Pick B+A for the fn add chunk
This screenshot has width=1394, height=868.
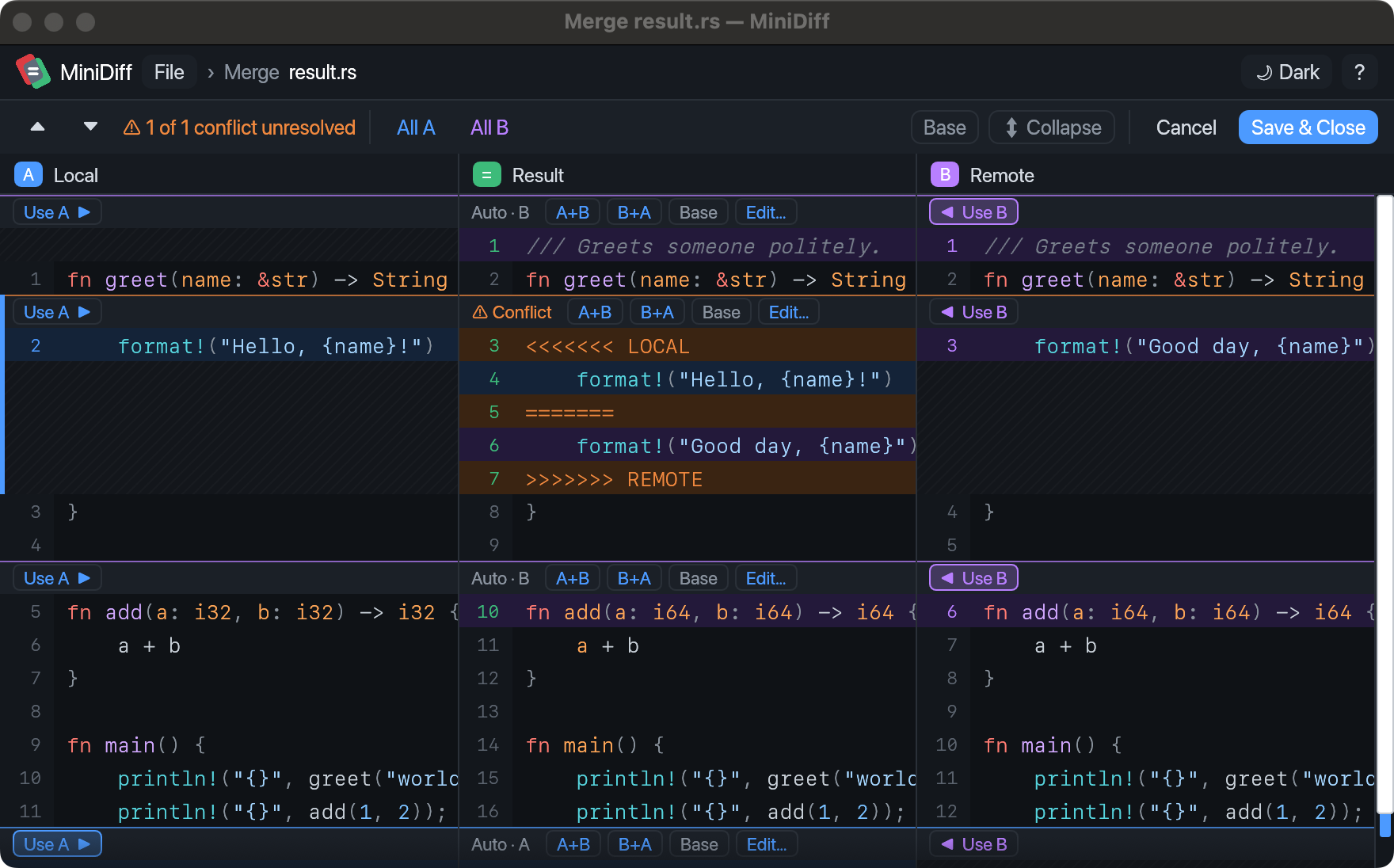pyautogui.click(x=634, y=578)
